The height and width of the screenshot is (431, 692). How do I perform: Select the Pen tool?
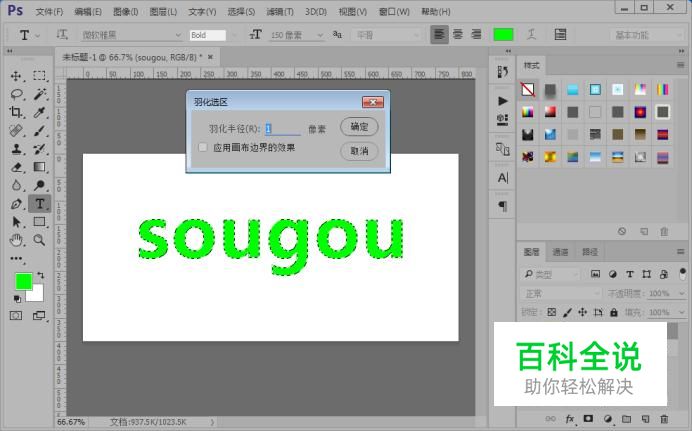coord(16,203)
